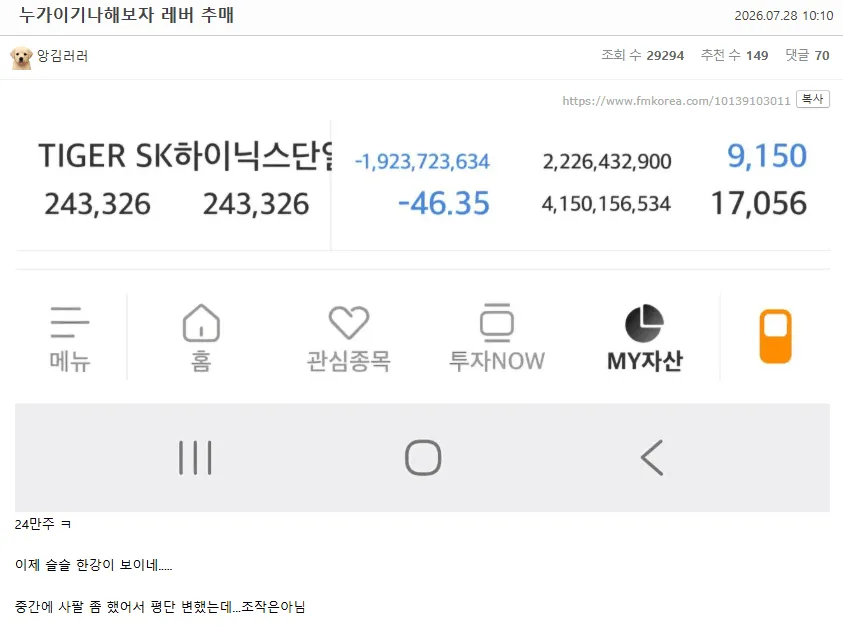Viewport: 843px width, 627px height.
Task: Tap the Android recent apps icon
Action: [195, 458]
